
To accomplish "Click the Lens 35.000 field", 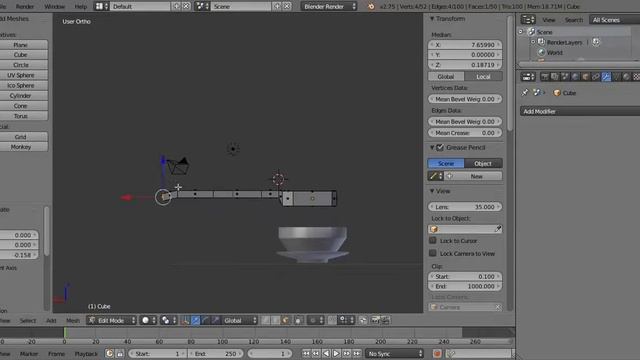I will (465, 207).
